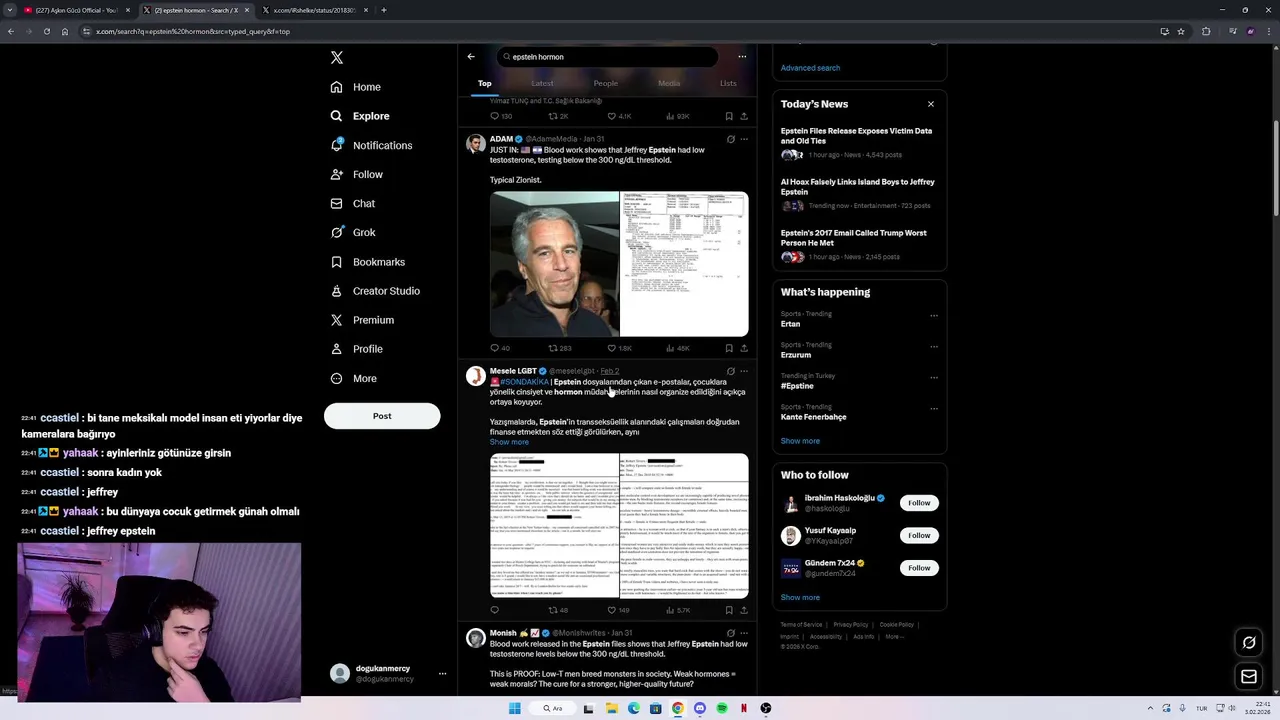
Task: Follow Yusuf Kayaalp
Action: [919, 535]
